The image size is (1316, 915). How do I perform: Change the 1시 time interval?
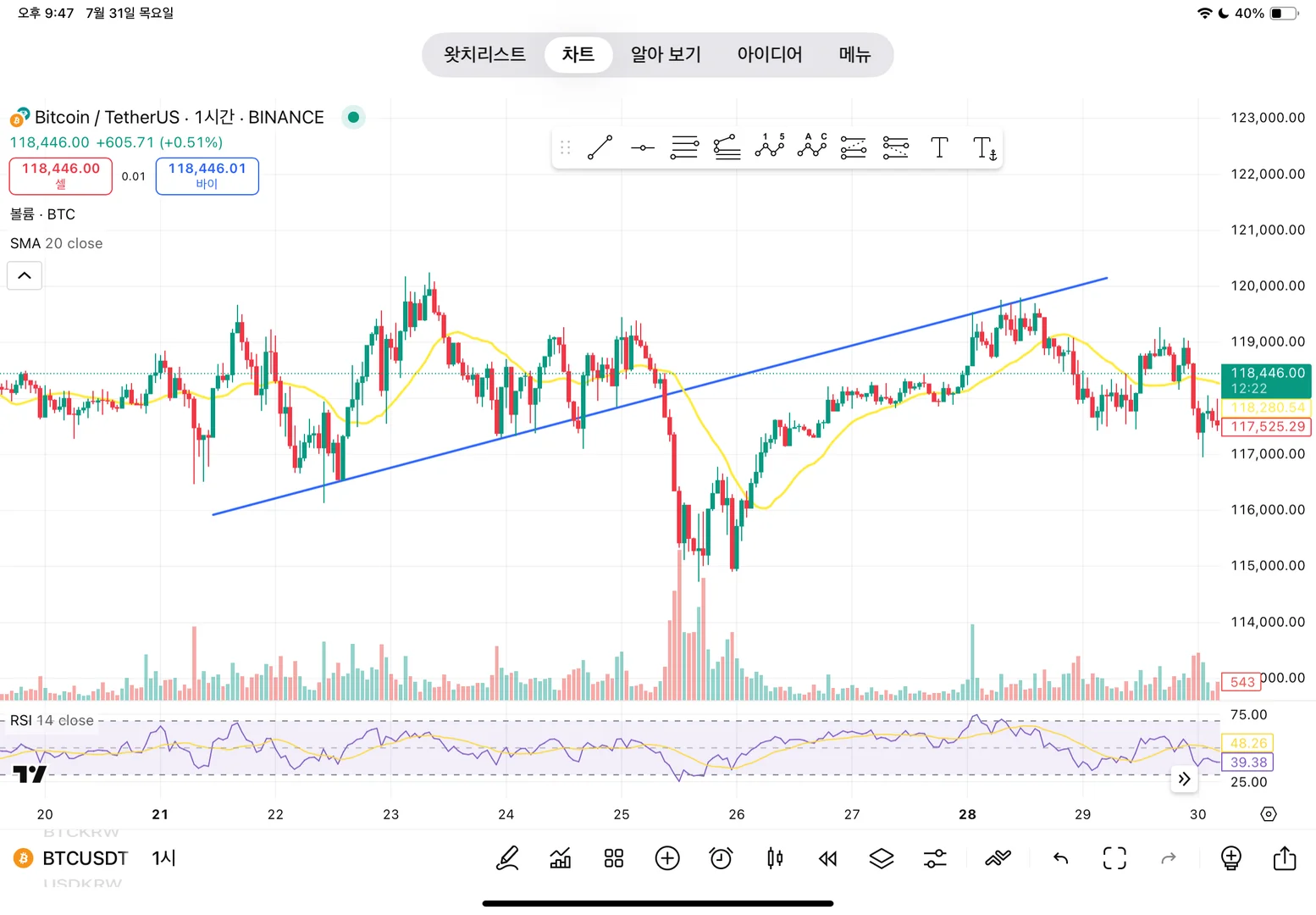tap(164, 858)
